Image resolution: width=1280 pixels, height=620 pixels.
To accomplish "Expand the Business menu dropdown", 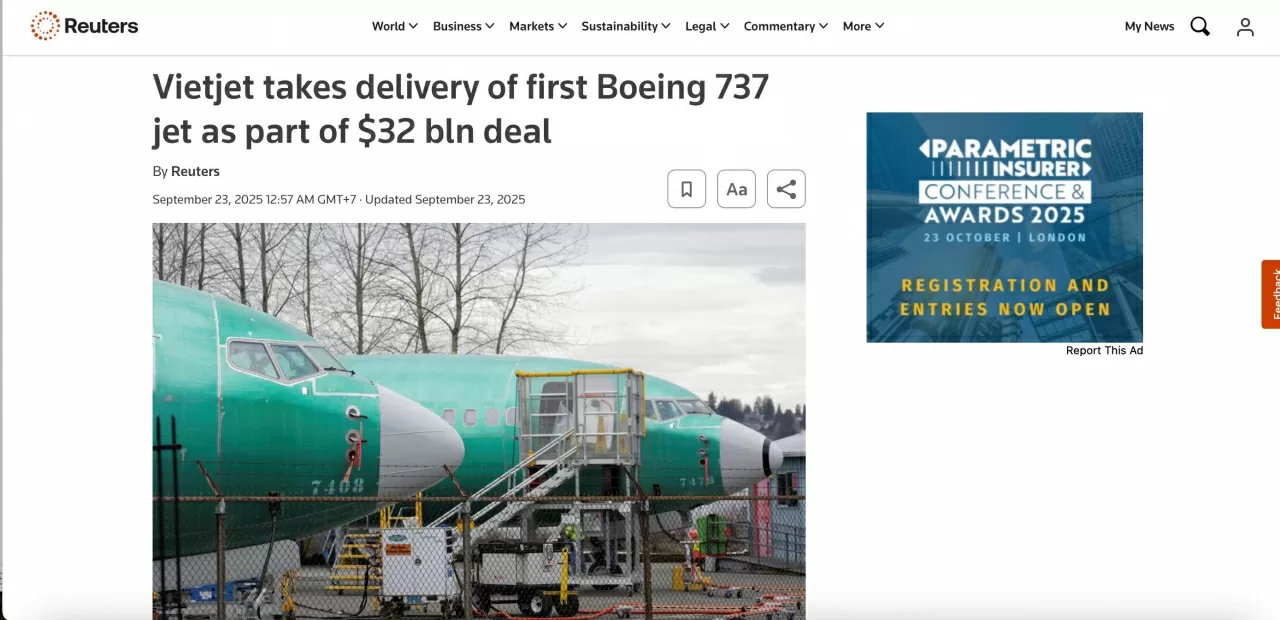I will click(463, 26).
